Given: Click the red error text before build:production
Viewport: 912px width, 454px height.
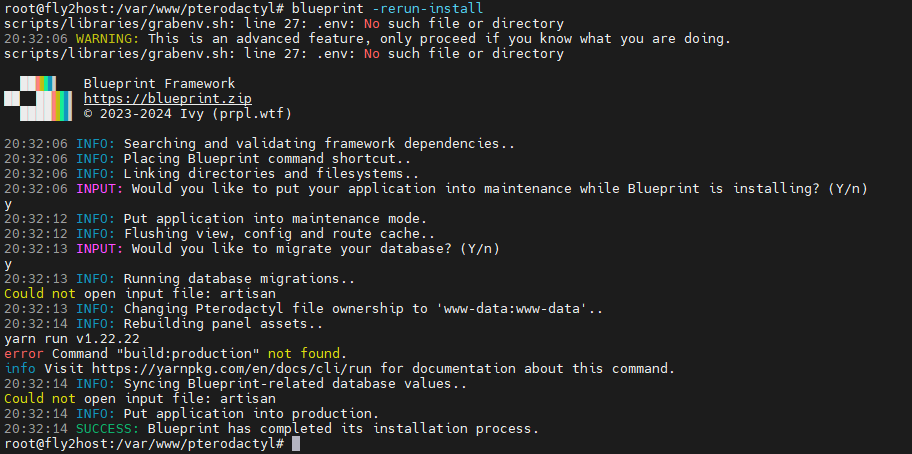Looking at the screenshot, I should coord(24,353).
